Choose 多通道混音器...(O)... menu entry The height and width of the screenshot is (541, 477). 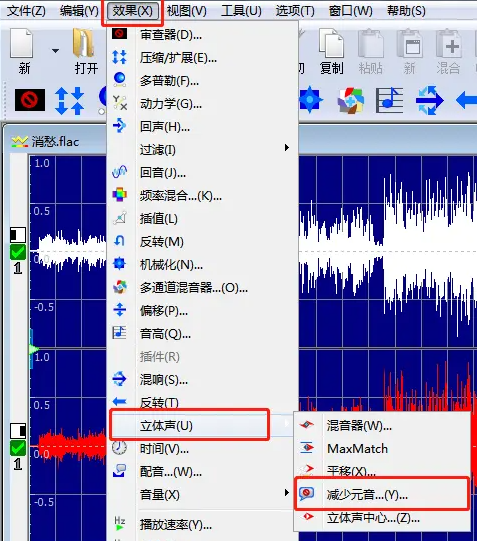coord(202,287)
